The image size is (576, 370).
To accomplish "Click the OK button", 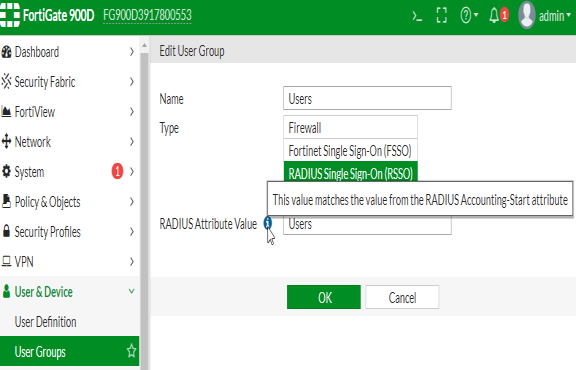I will point(324,297).
